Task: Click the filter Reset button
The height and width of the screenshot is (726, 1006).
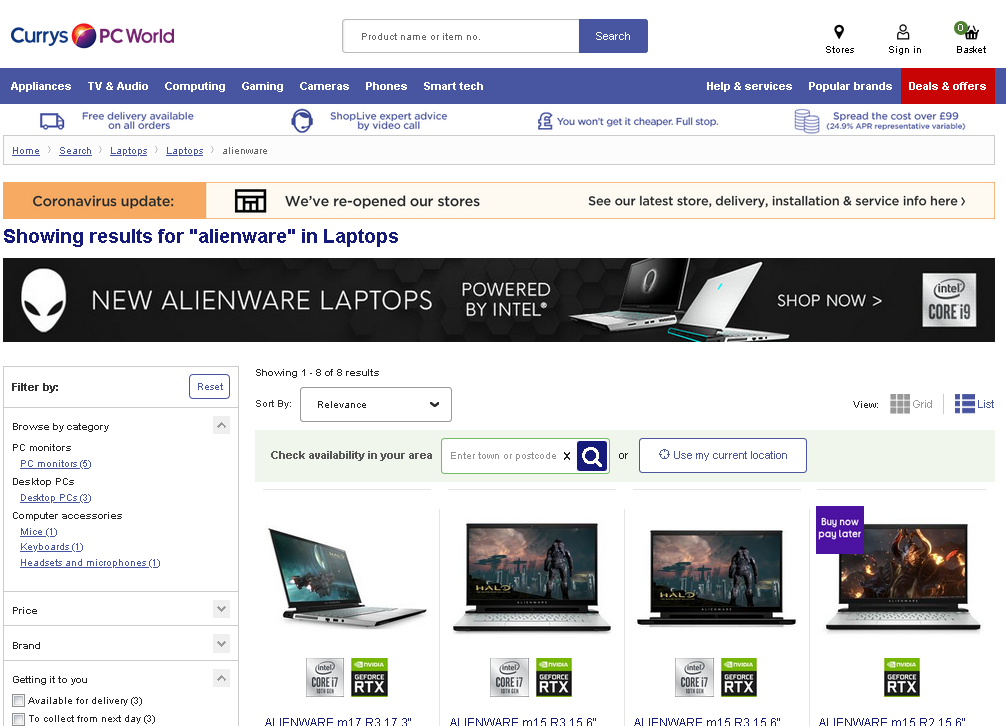Action: [x=210, y=387]
